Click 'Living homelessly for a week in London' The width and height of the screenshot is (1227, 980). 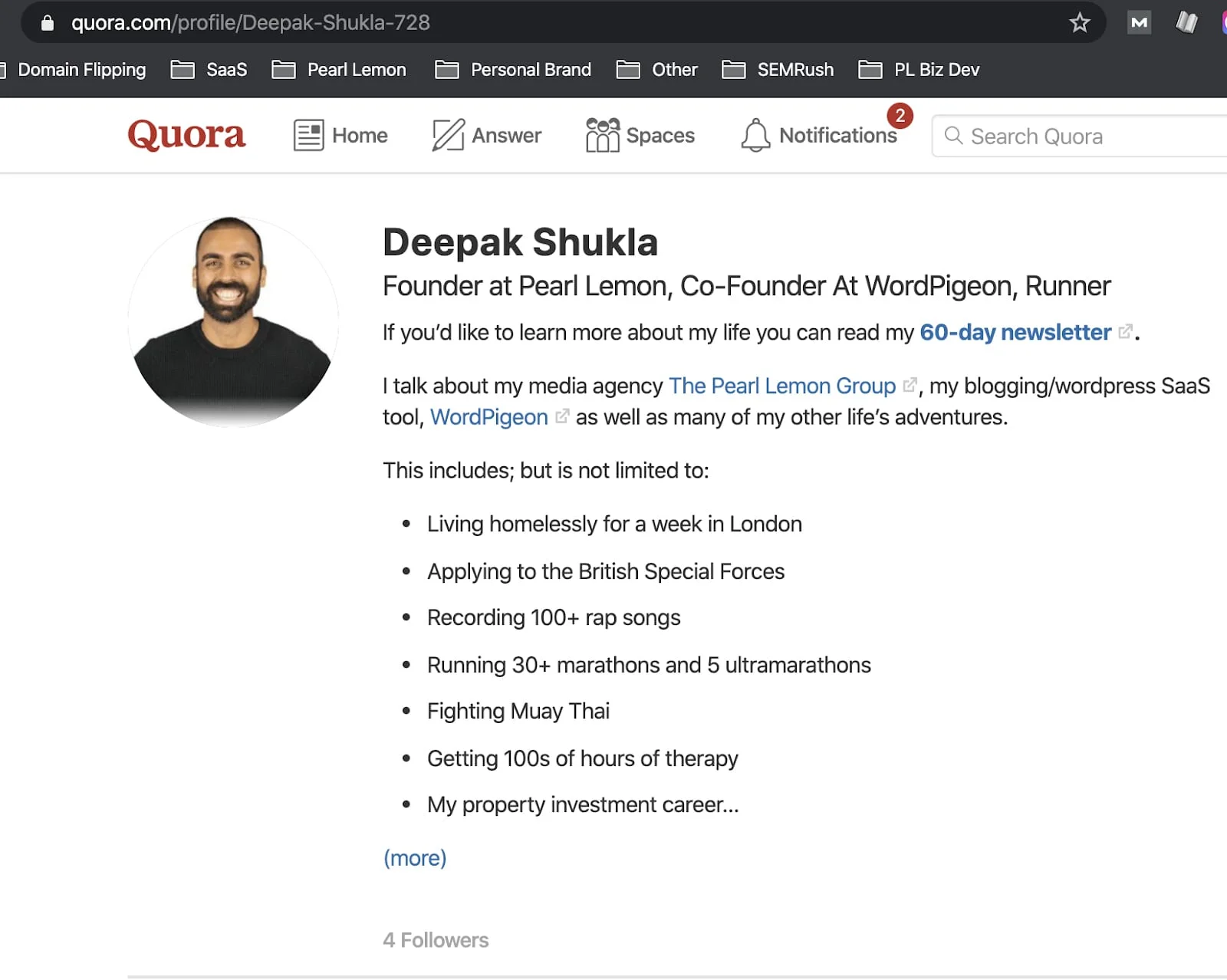(x=614, y=524)
